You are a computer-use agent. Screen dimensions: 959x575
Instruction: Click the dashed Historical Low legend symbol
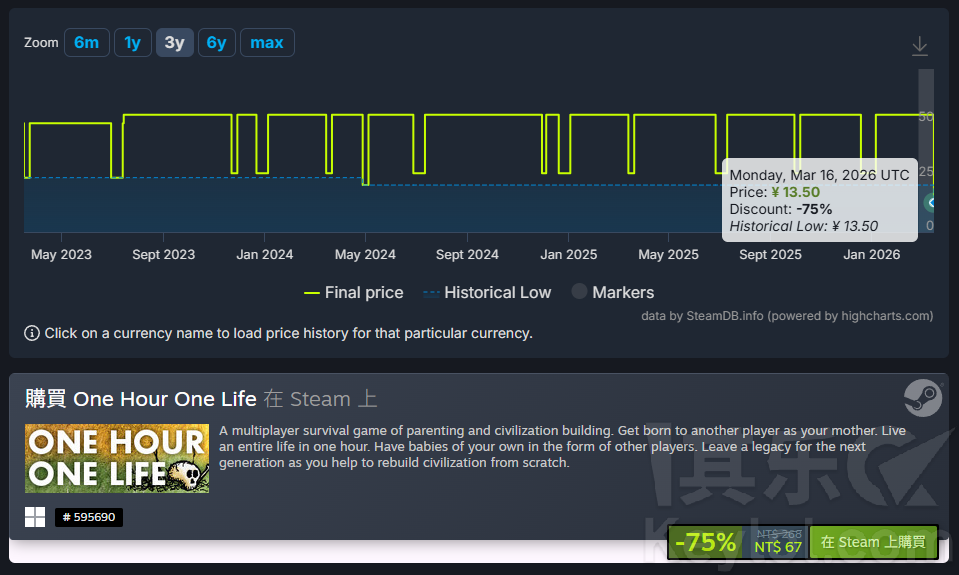tap(431, 293)
